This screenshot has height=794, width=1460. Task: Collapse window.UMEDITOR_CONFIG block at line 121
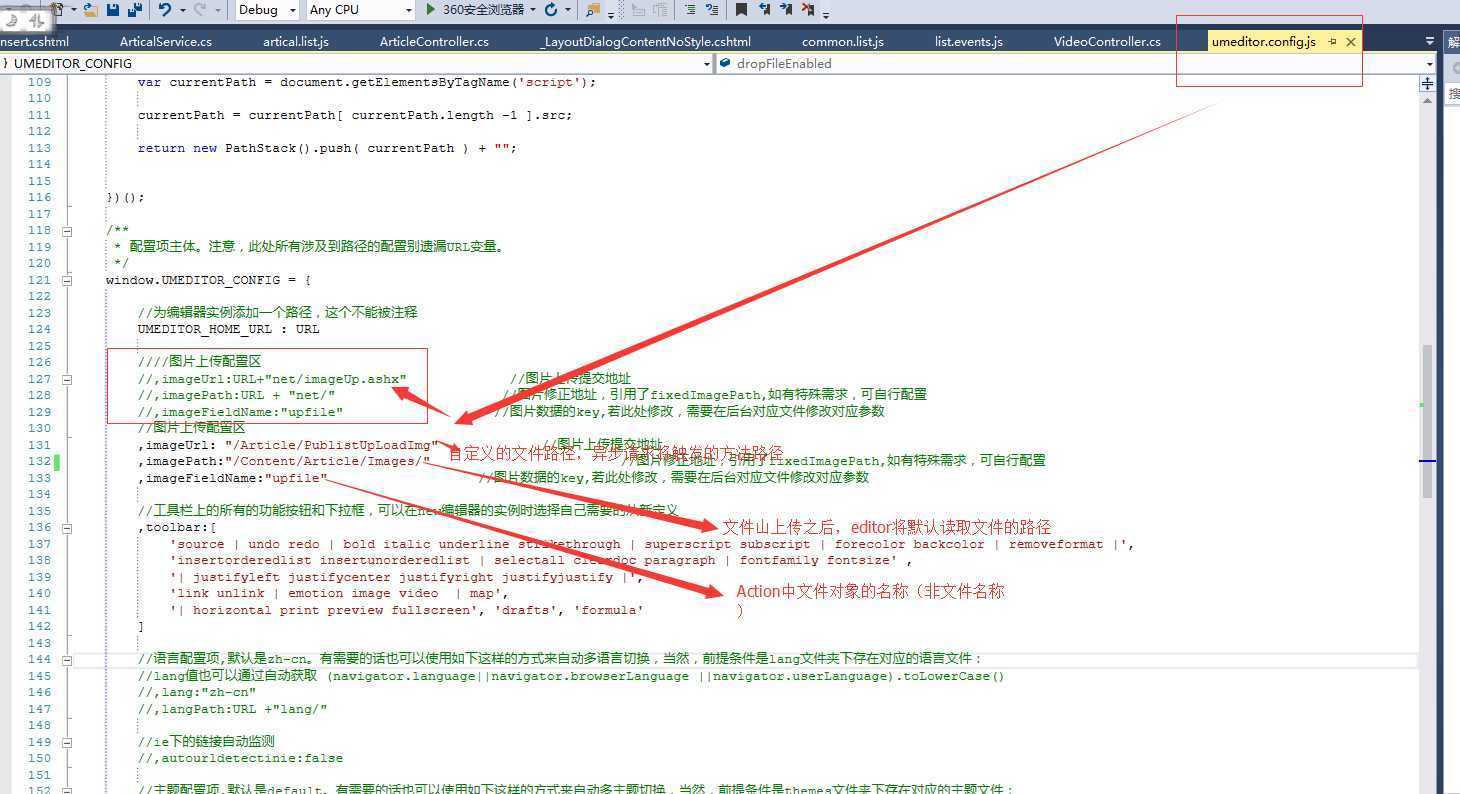tap(67, 280)
